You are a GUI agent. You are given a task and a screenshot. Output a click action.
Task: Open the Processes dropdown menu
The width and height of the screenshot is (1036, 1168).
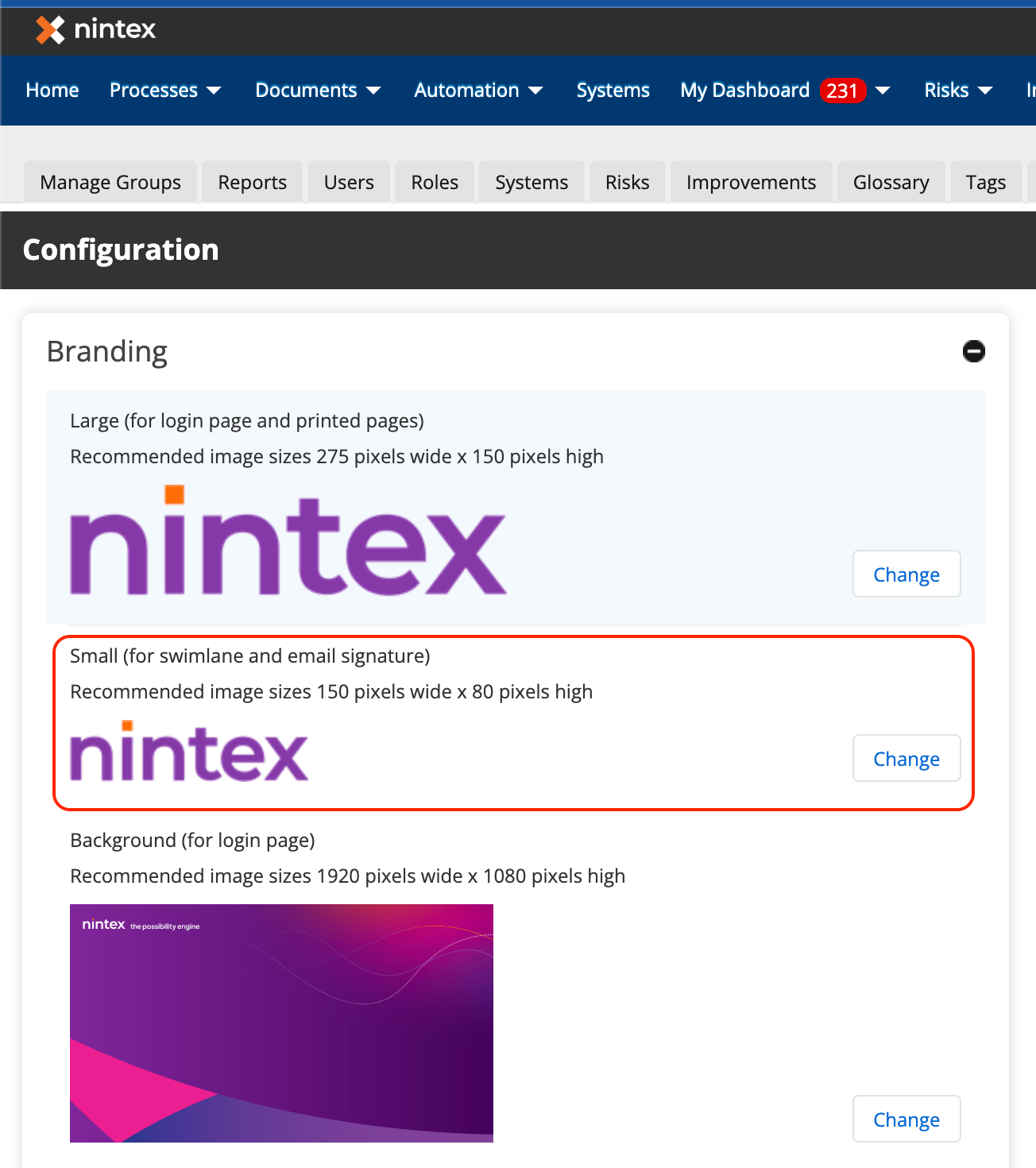click(x=165, y=91)
